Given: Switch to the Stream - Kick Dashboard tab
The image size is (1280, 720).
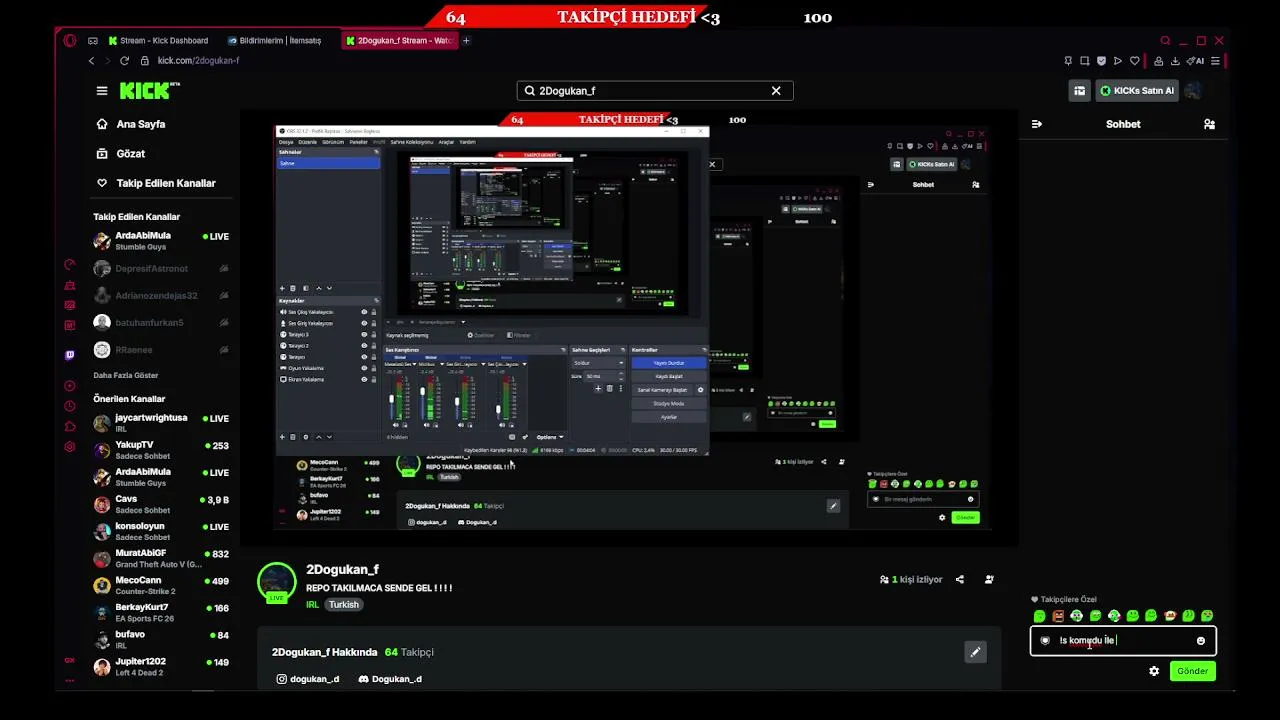Looking at the screenshot, I should [x=158, y=41].
